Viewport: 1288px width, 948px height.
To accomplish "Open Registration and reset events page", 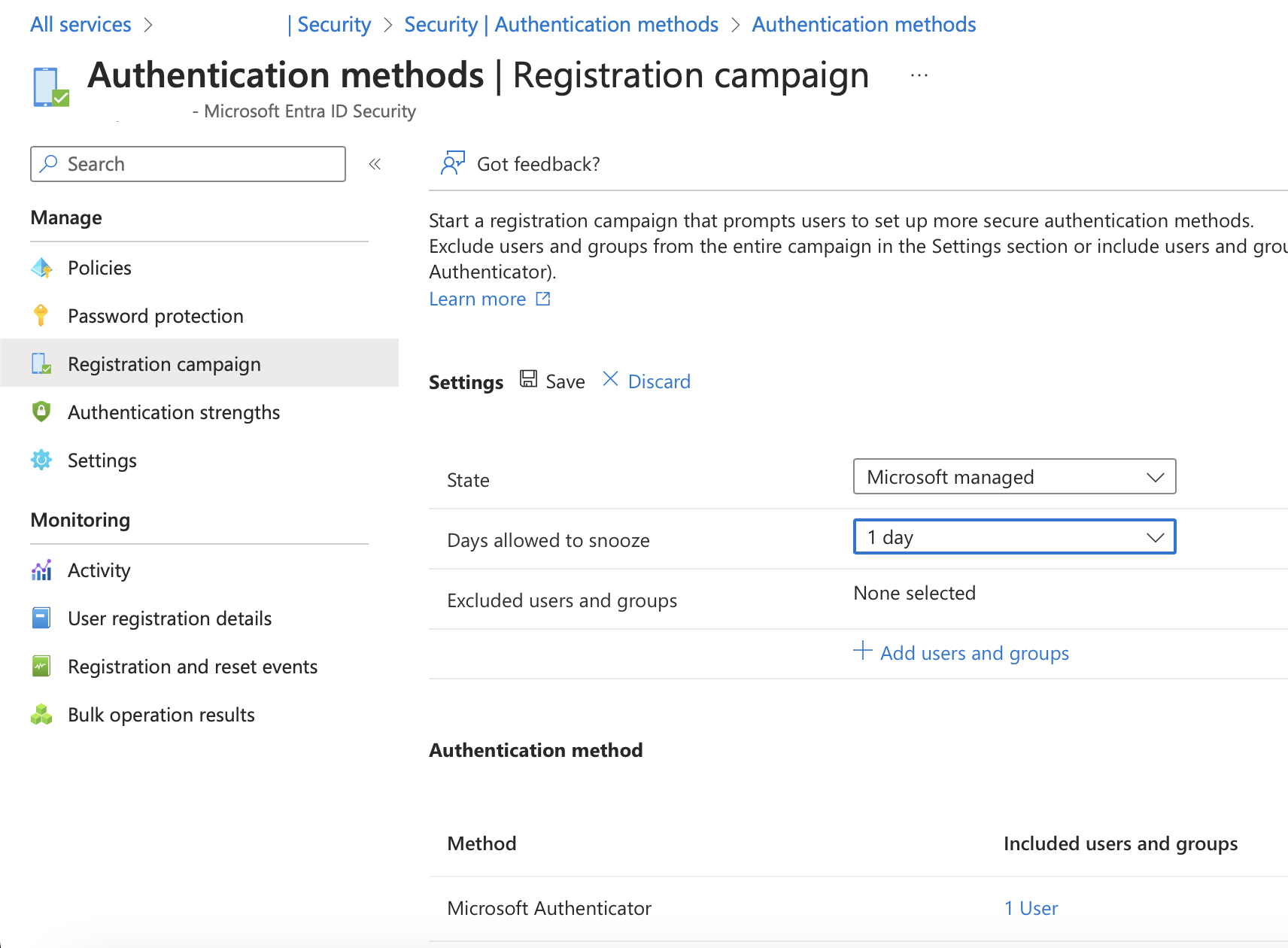I will [199, 667].
